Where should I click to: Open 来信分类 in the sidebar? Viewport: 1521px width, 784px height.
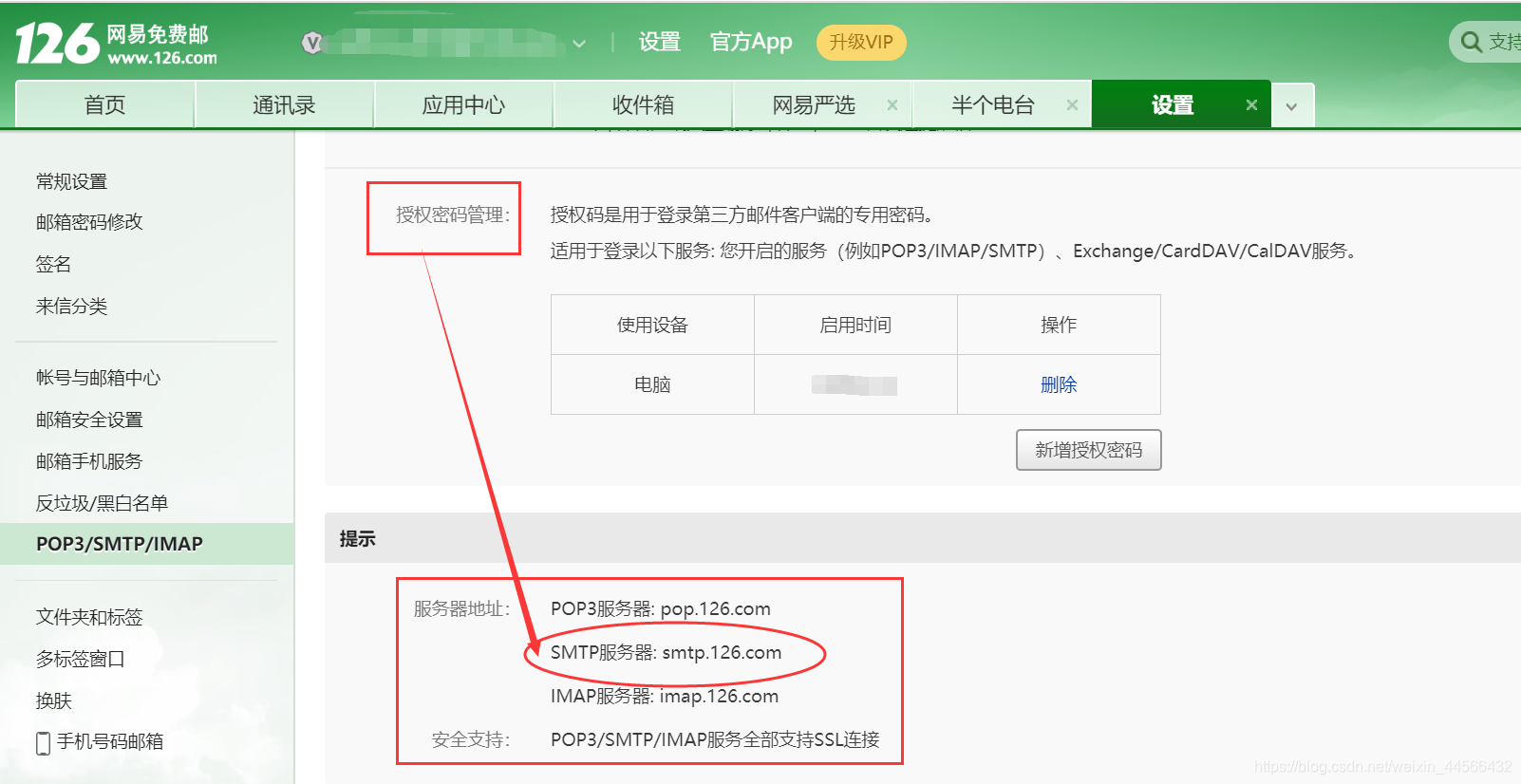tap(71, 306)
